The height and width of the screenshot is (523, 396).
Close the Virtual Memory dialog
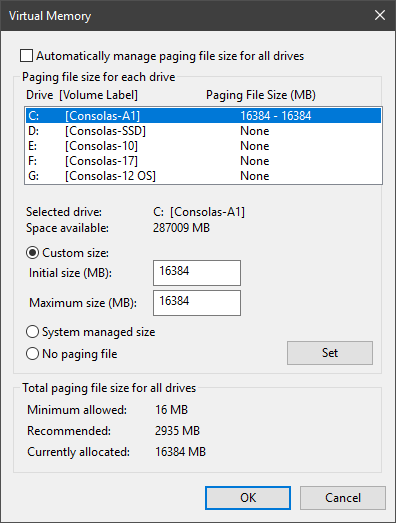[x=380, y=15]
